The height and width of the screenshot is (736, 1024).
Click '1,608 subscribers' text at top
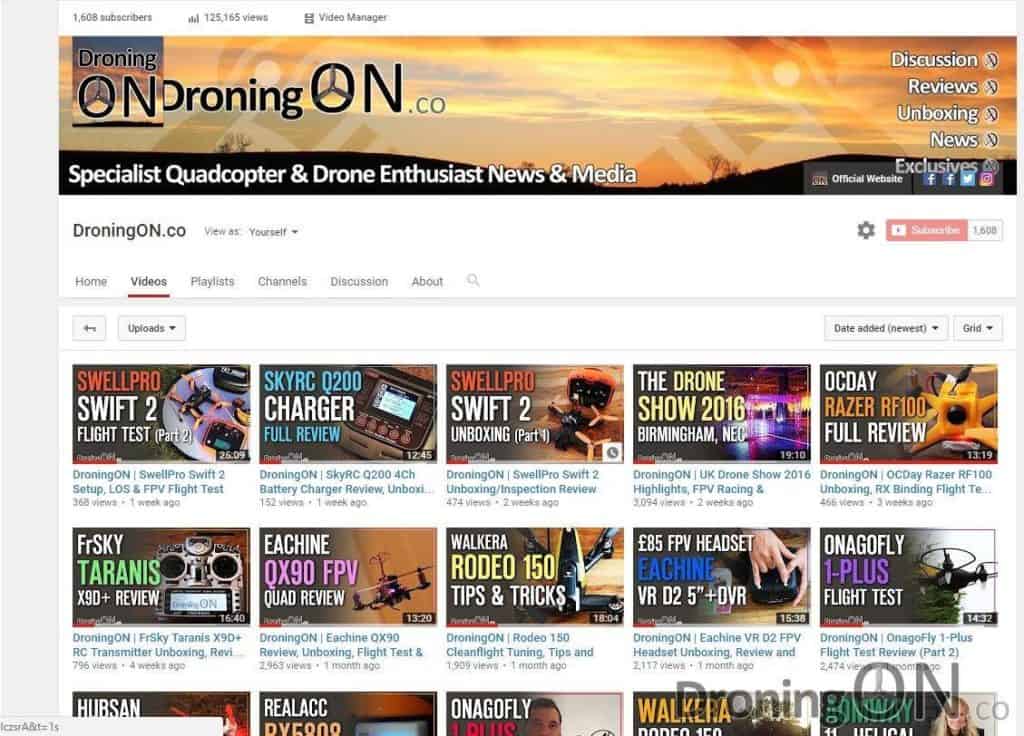[x=112, y=18]
